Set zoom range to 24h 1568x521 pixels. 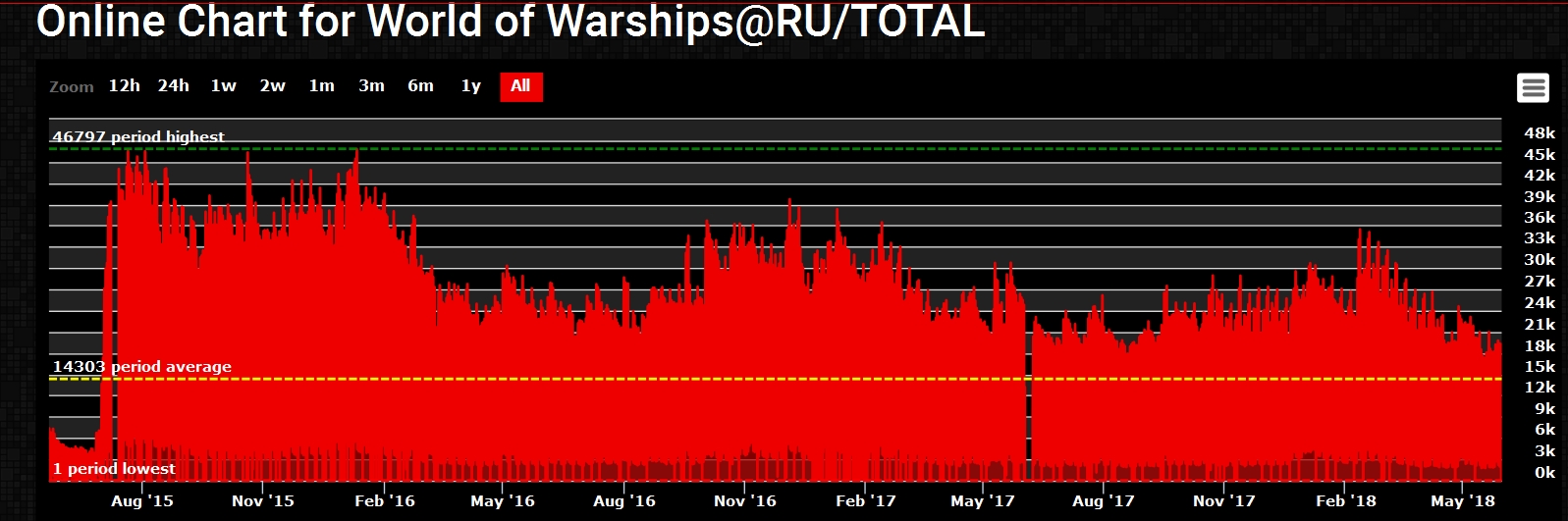pos(174,85)
